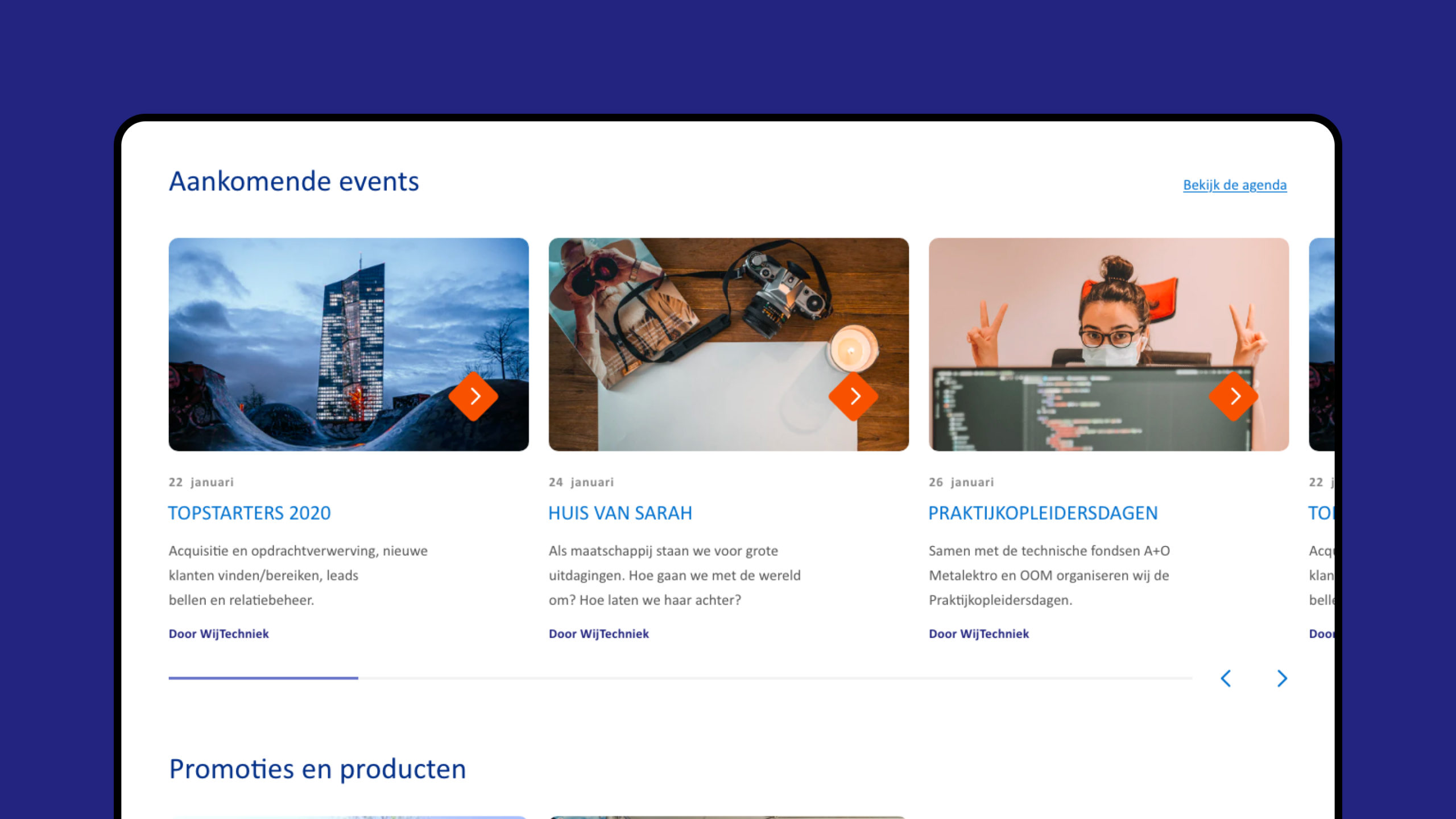
Task: Click 'Door WijTechniek' under Huis van Sarah
Action: click(x=598, y=634)
